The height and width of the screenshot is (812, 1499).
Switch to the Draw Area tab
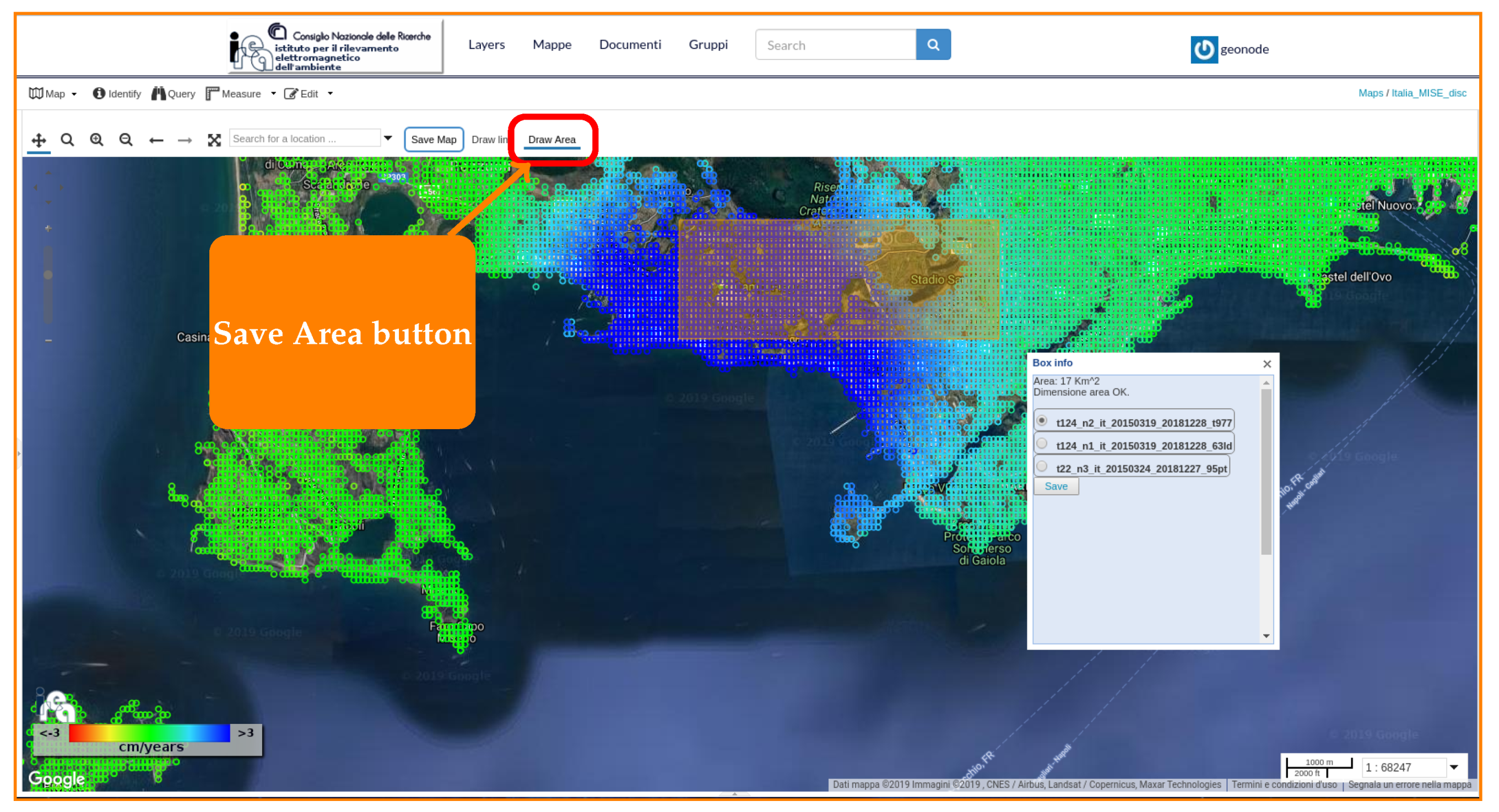[x=551, y=140]
